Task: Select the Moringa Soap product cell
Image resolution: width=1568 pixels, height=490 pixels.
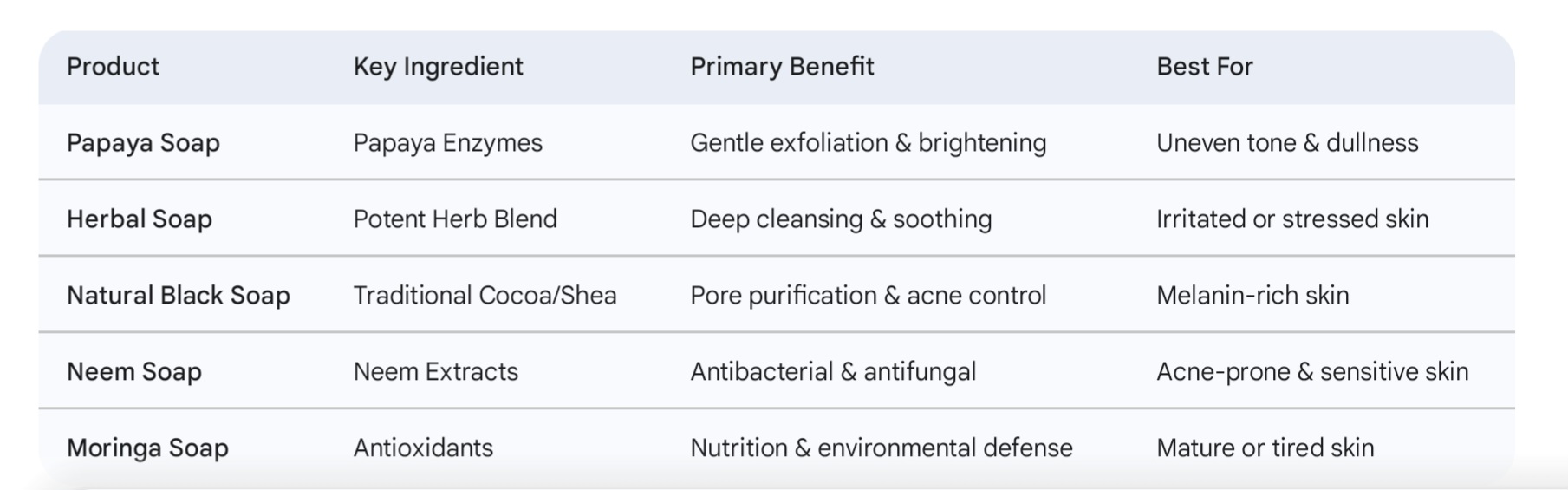Action: 147,448
